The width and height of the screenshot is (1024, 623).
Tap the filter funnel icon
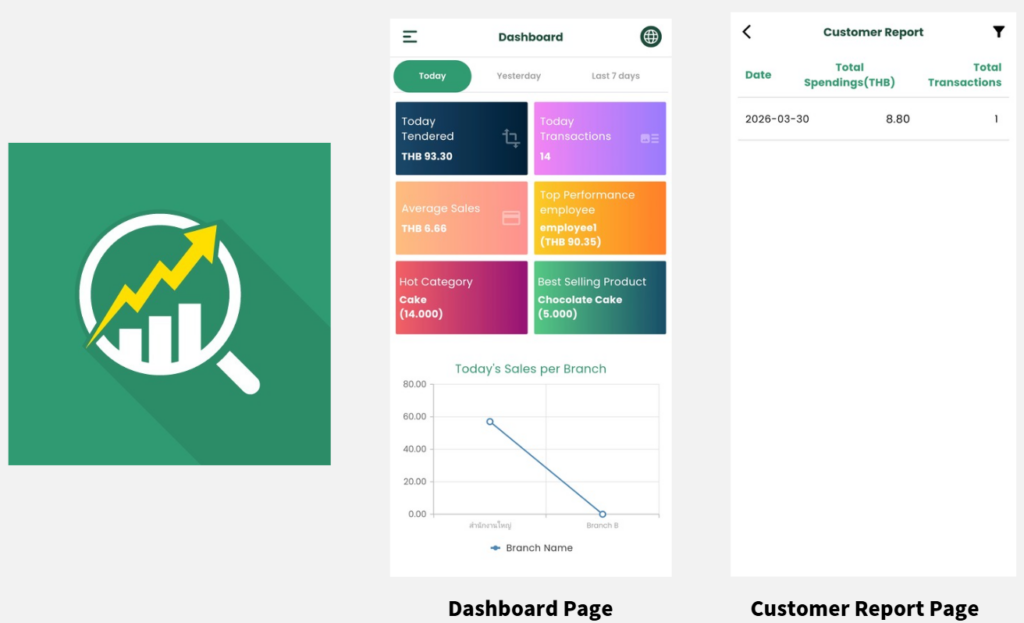coord(998,32)
